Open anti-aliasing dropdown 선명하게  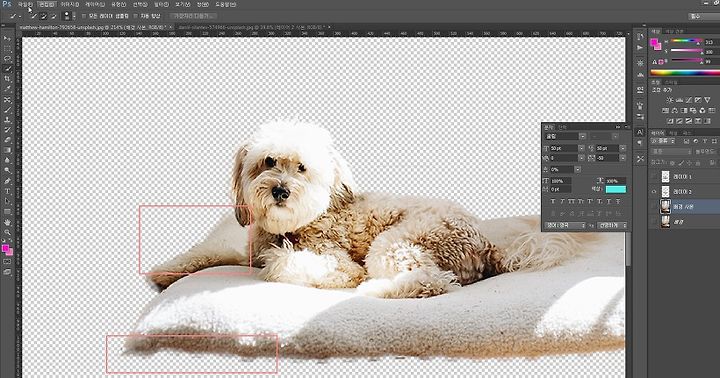(612, 226)
